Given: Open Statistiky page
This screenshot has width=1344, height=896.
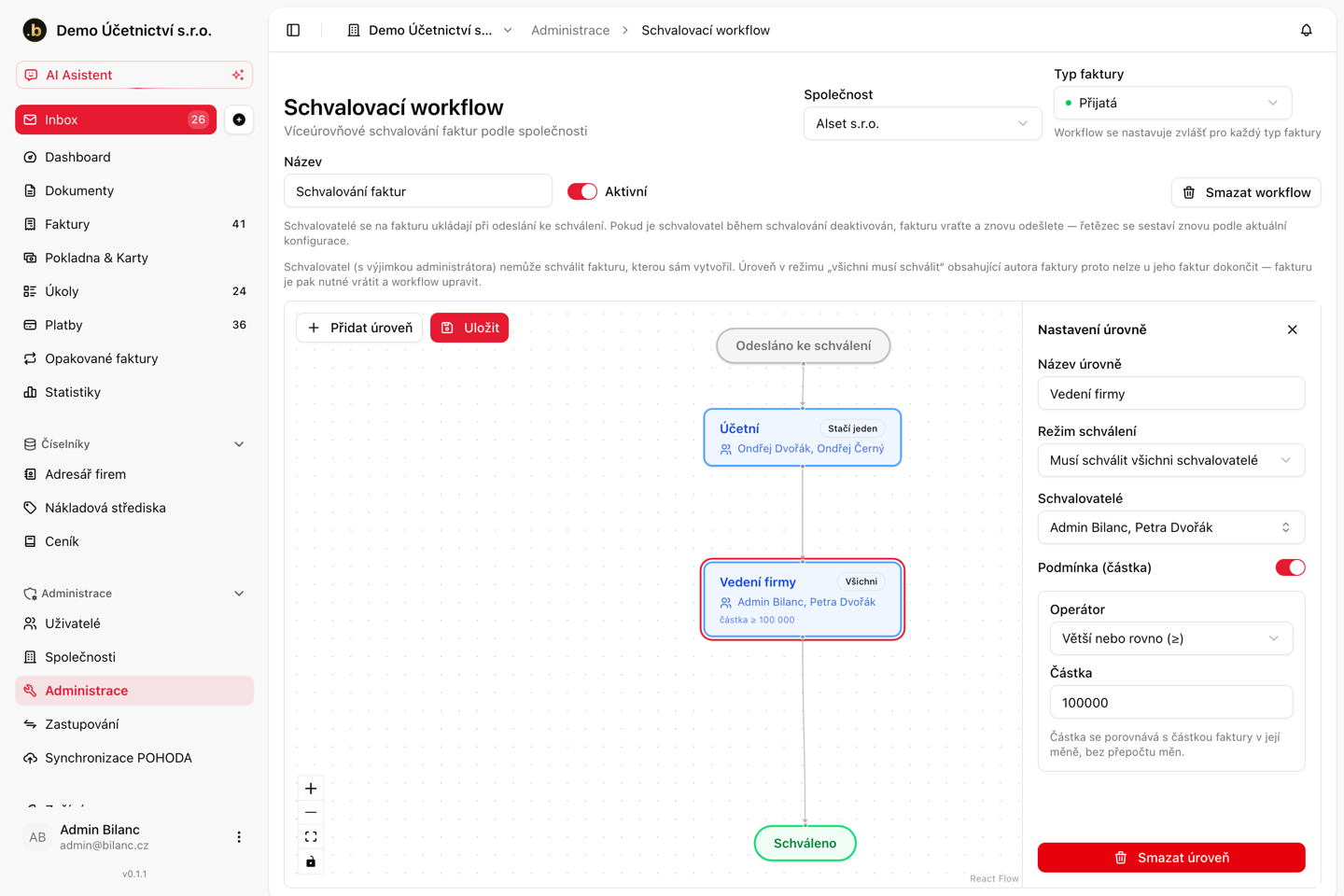Looking at the screenshot, I should pyautogui.click(x=134, y=392).
